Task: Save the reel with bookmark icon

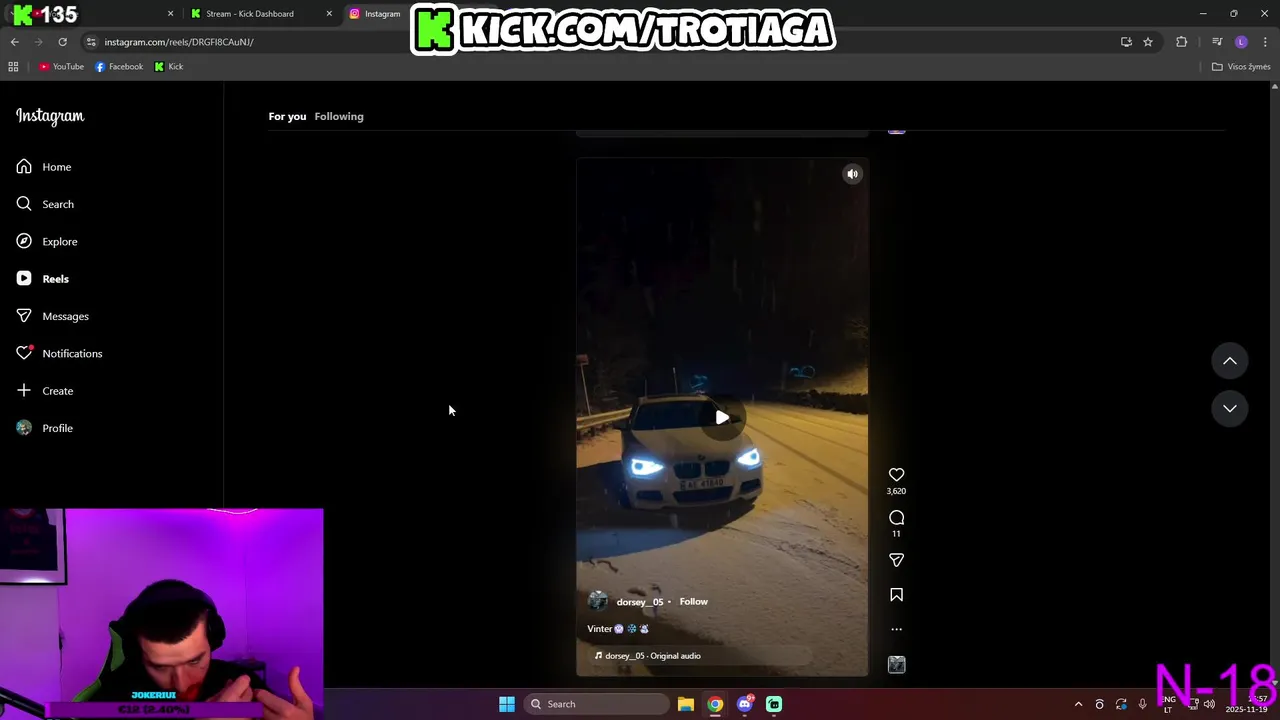Action: tap(896, 595)
